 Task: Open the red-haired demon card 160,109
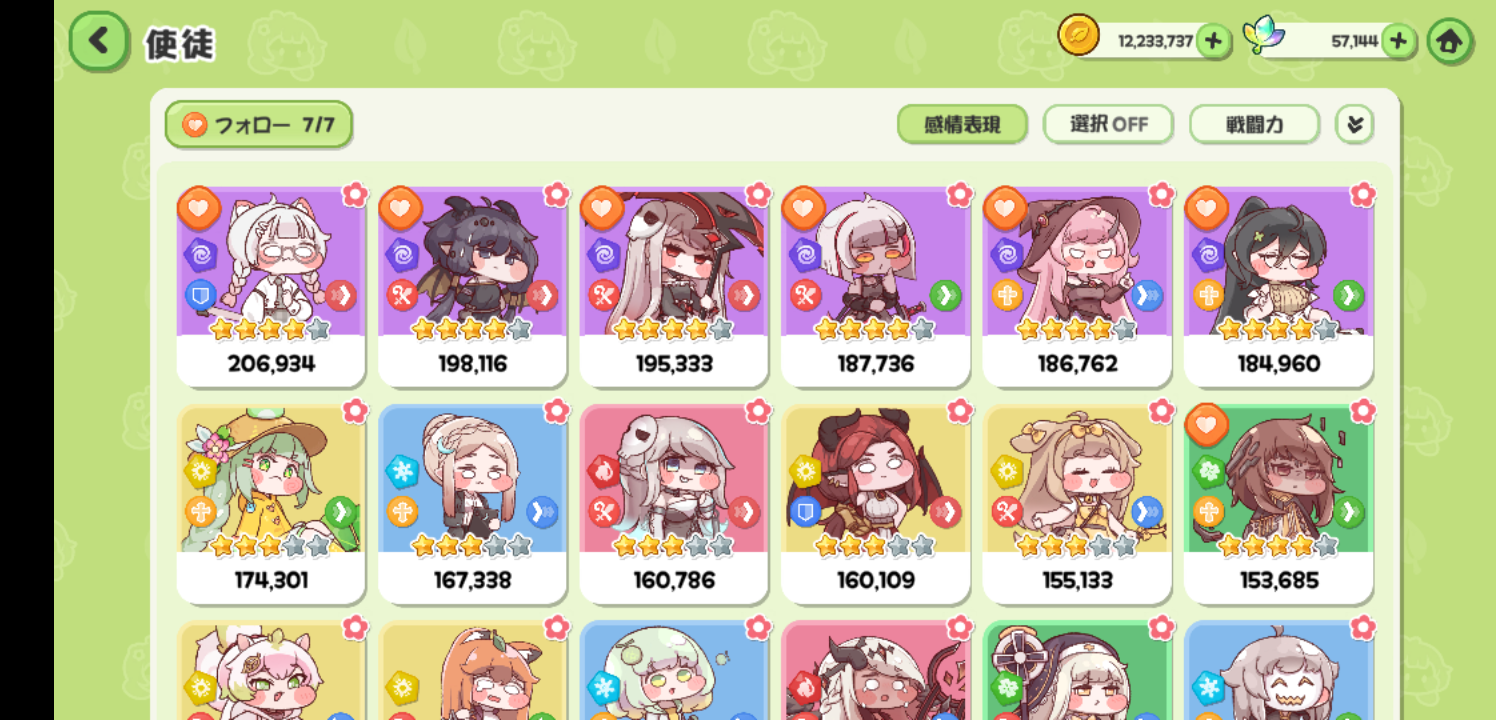pos(875,504)
